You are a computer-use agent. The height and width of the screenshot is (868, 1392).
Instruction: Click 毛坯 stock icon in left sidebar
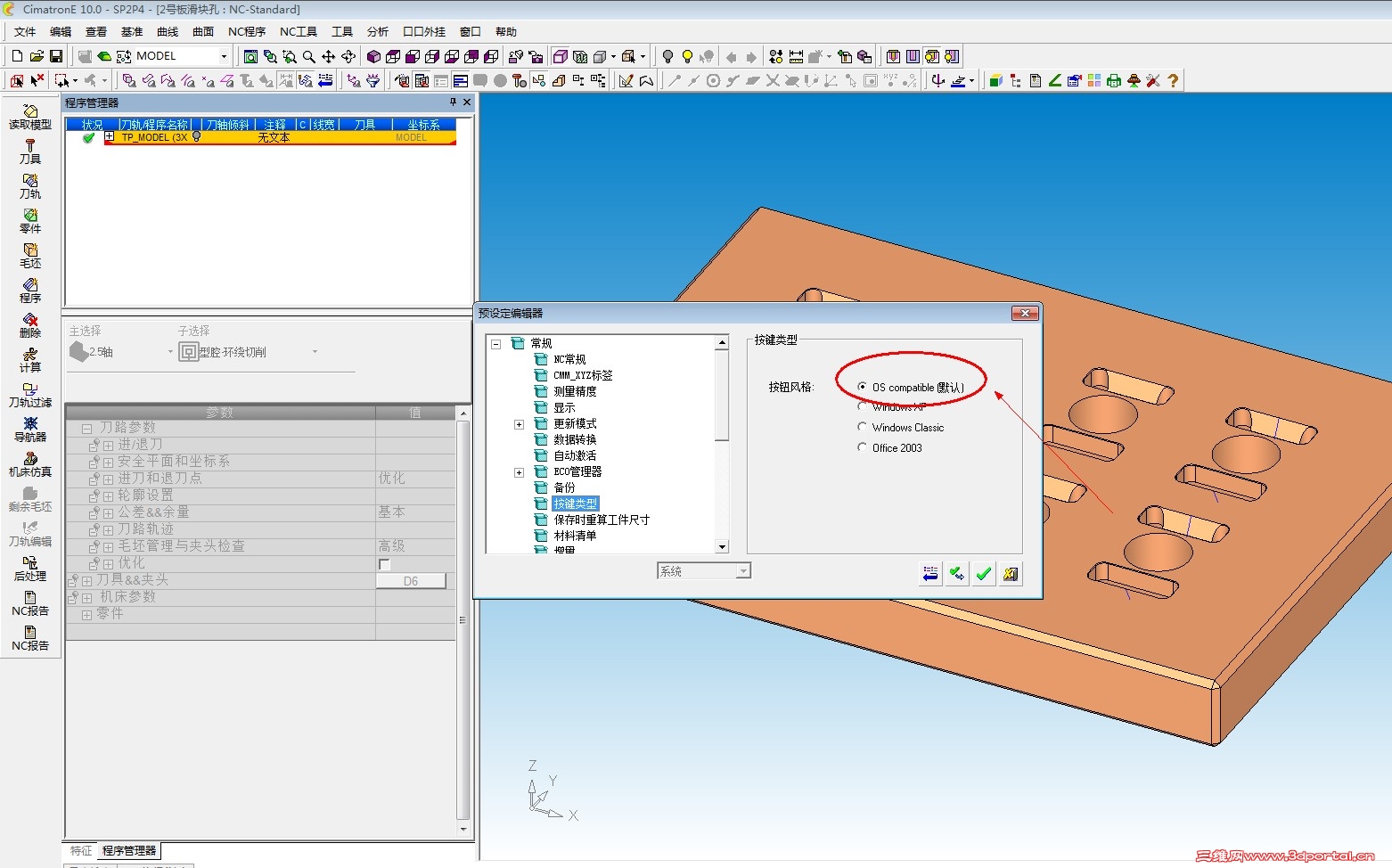click(30, 256)
